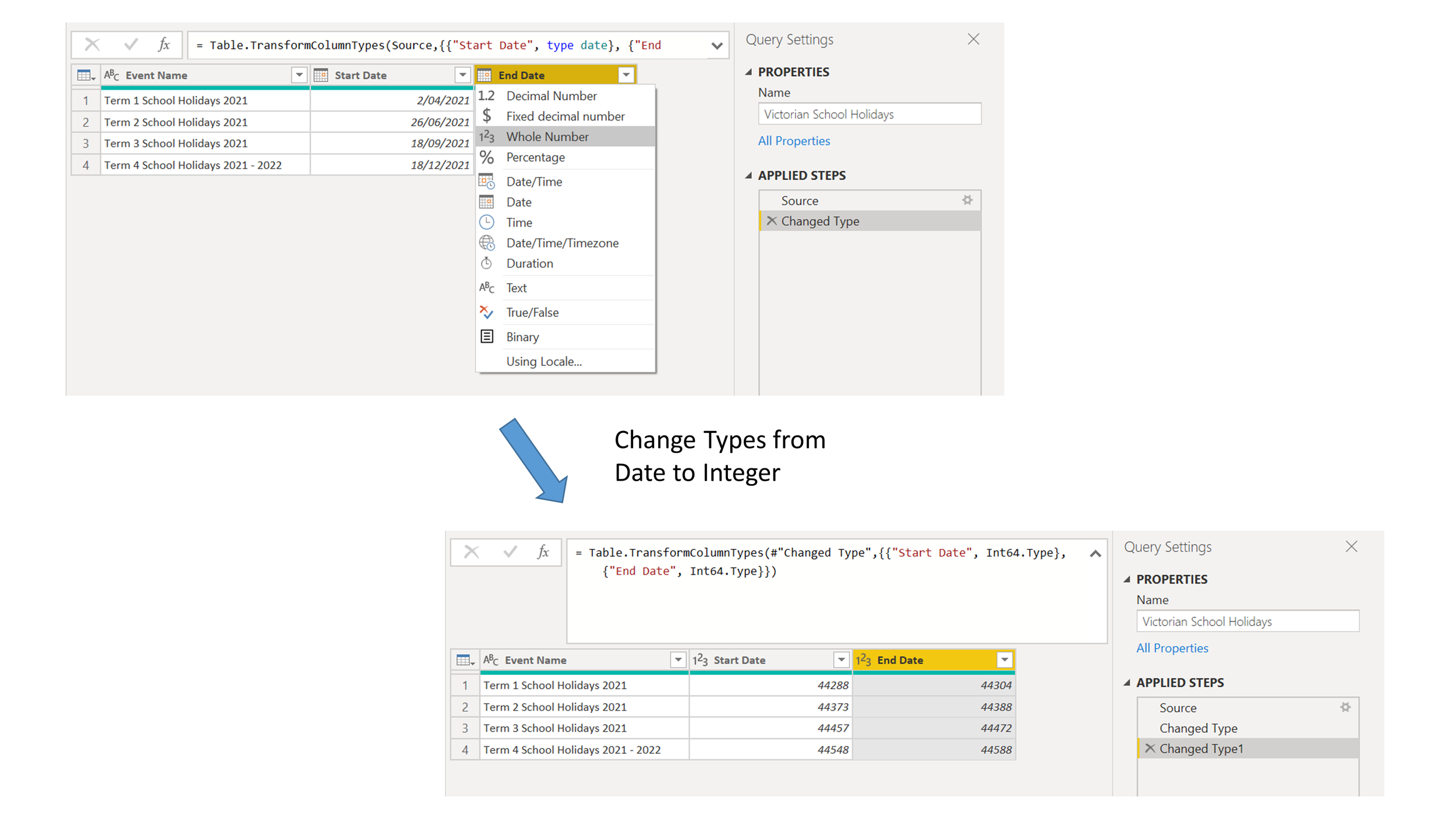Viewport: 1456px width, 819px height.
Task: Close the bottom Query Settings pane
Action: (x=1352, y=546)
